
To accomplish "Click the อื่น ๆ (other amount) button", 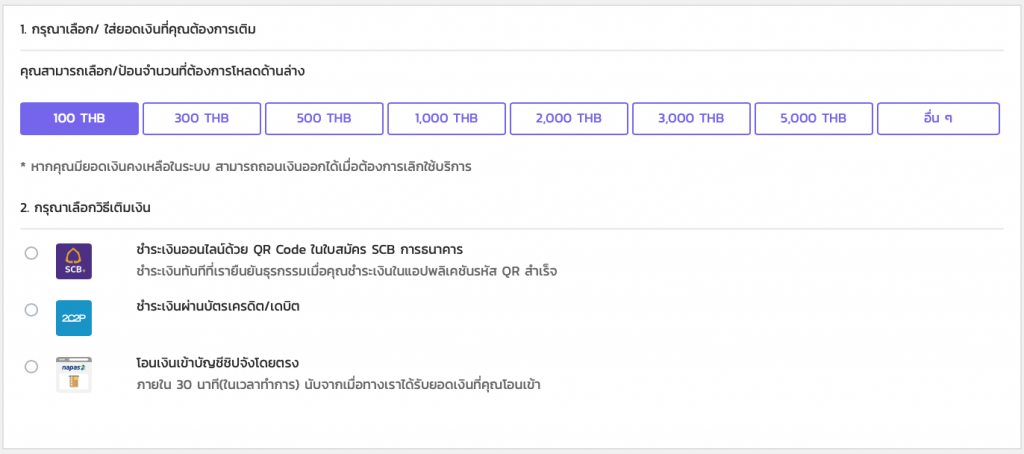I will (x=937, y=118).
